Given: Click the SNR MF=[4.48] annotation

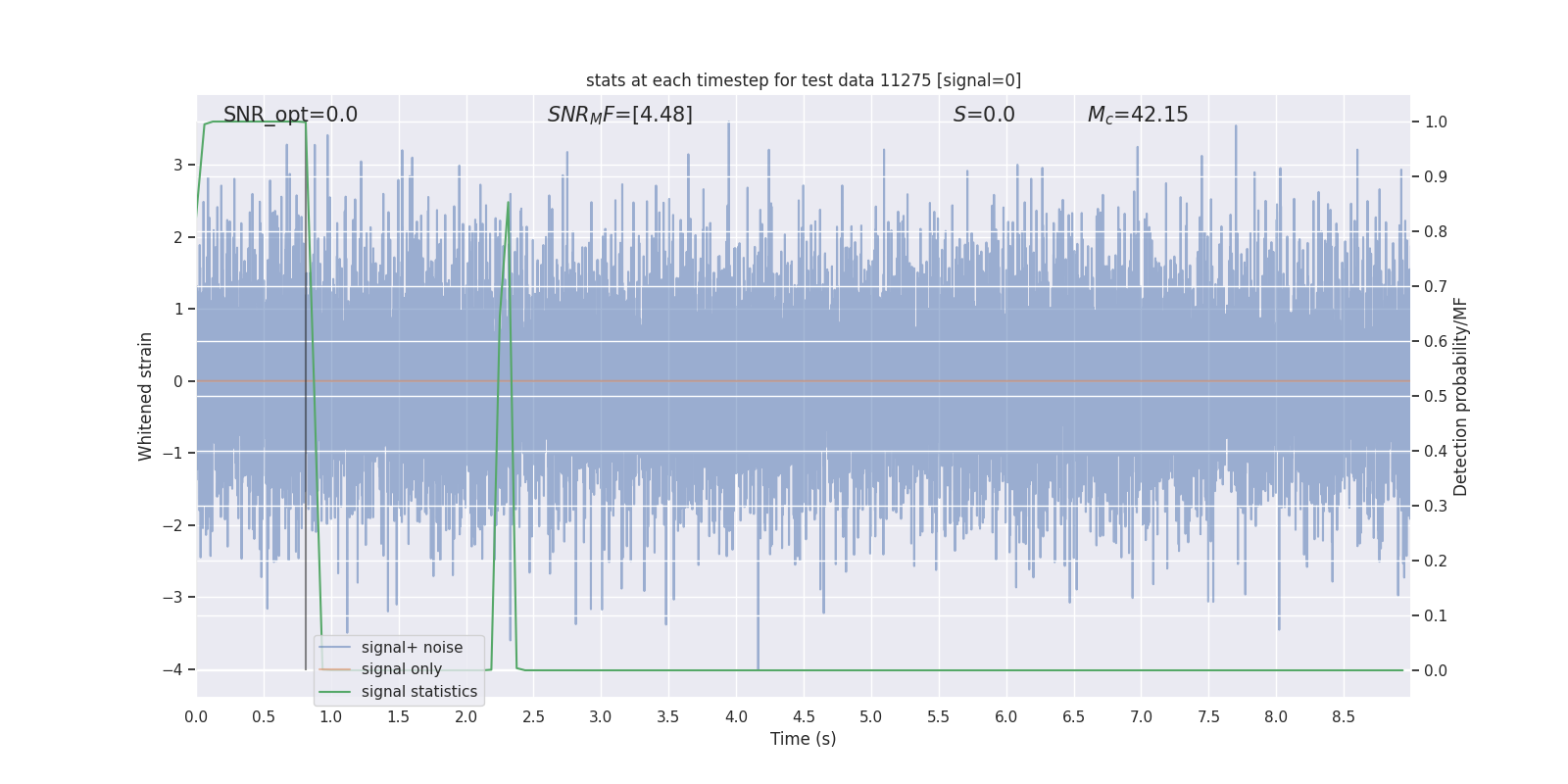Looking at the screenshot, I should click(619, 115).
